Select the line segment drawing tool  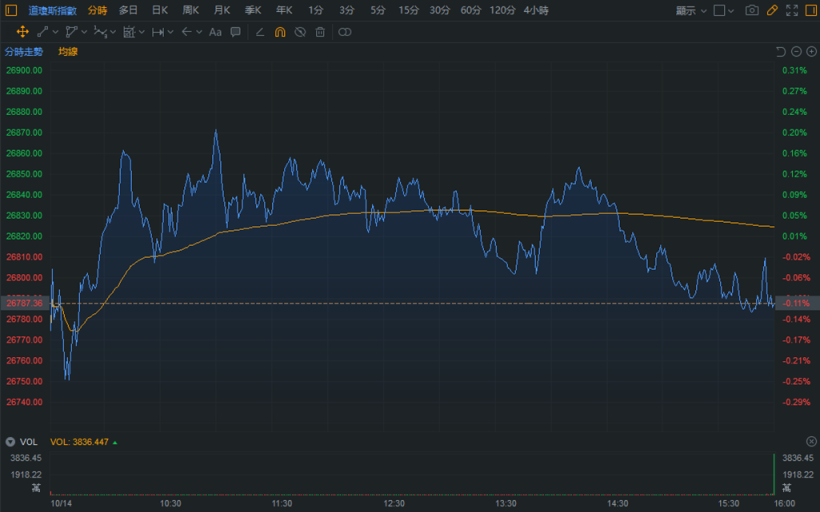click(x=42, y=32)
